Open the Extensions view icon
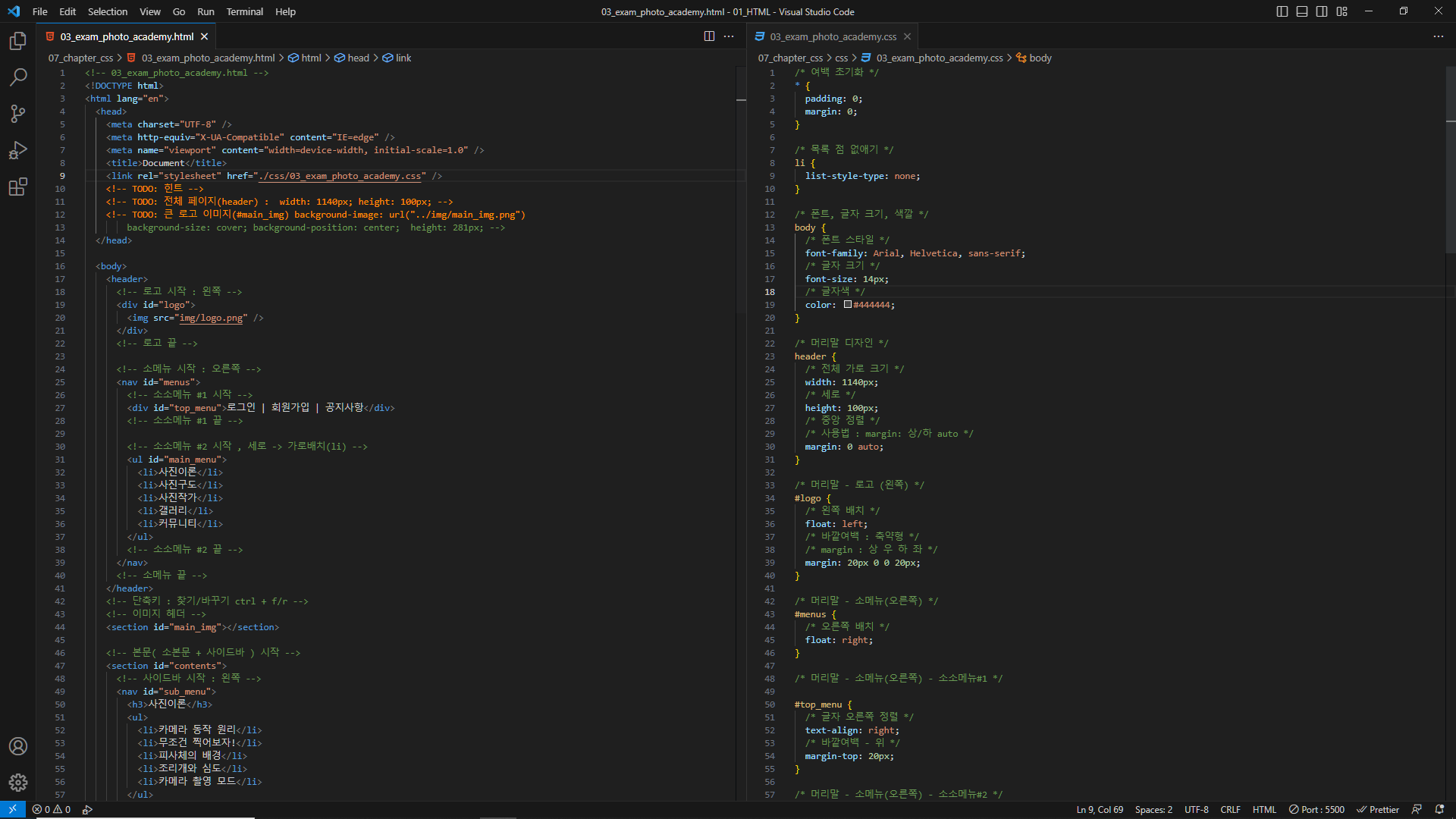 point(18,187)
